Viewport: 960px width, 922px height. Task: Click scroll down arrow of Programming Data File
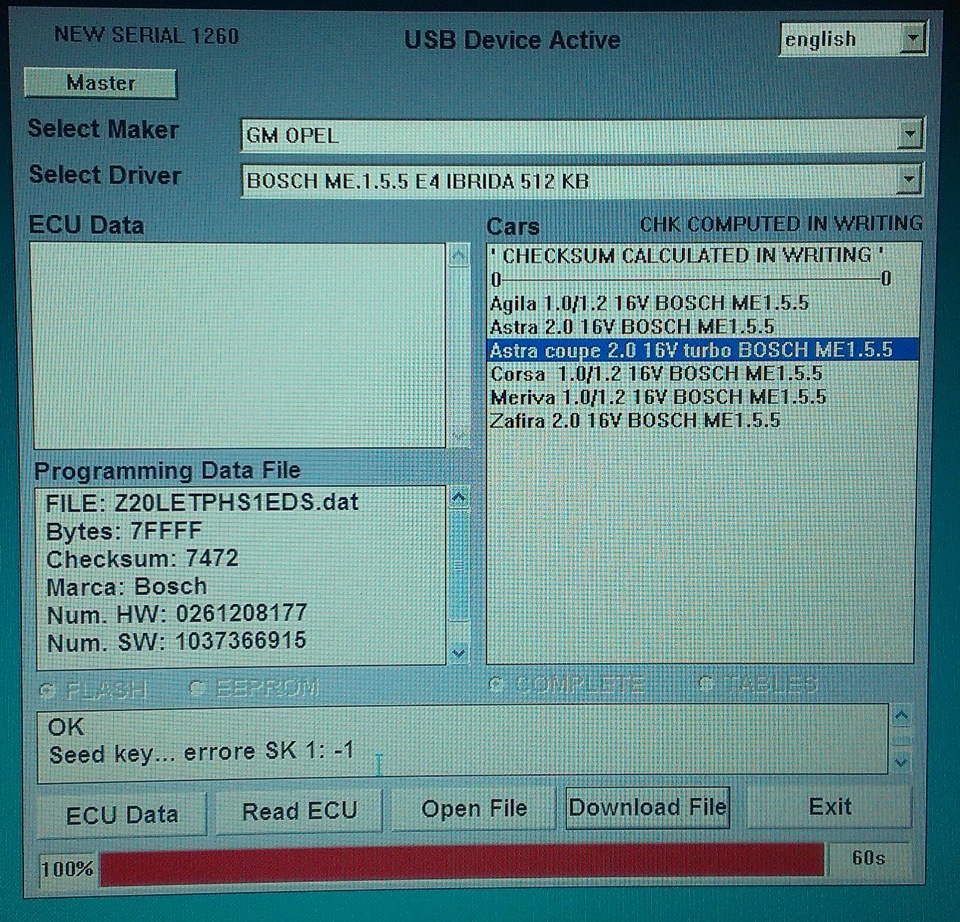[x=459, y=653]
